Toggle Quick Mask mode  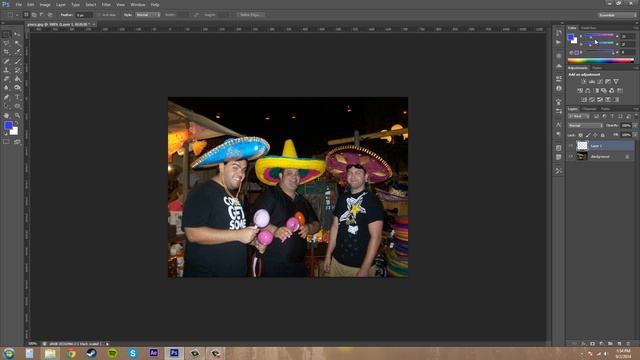click(x=6, y=142)
